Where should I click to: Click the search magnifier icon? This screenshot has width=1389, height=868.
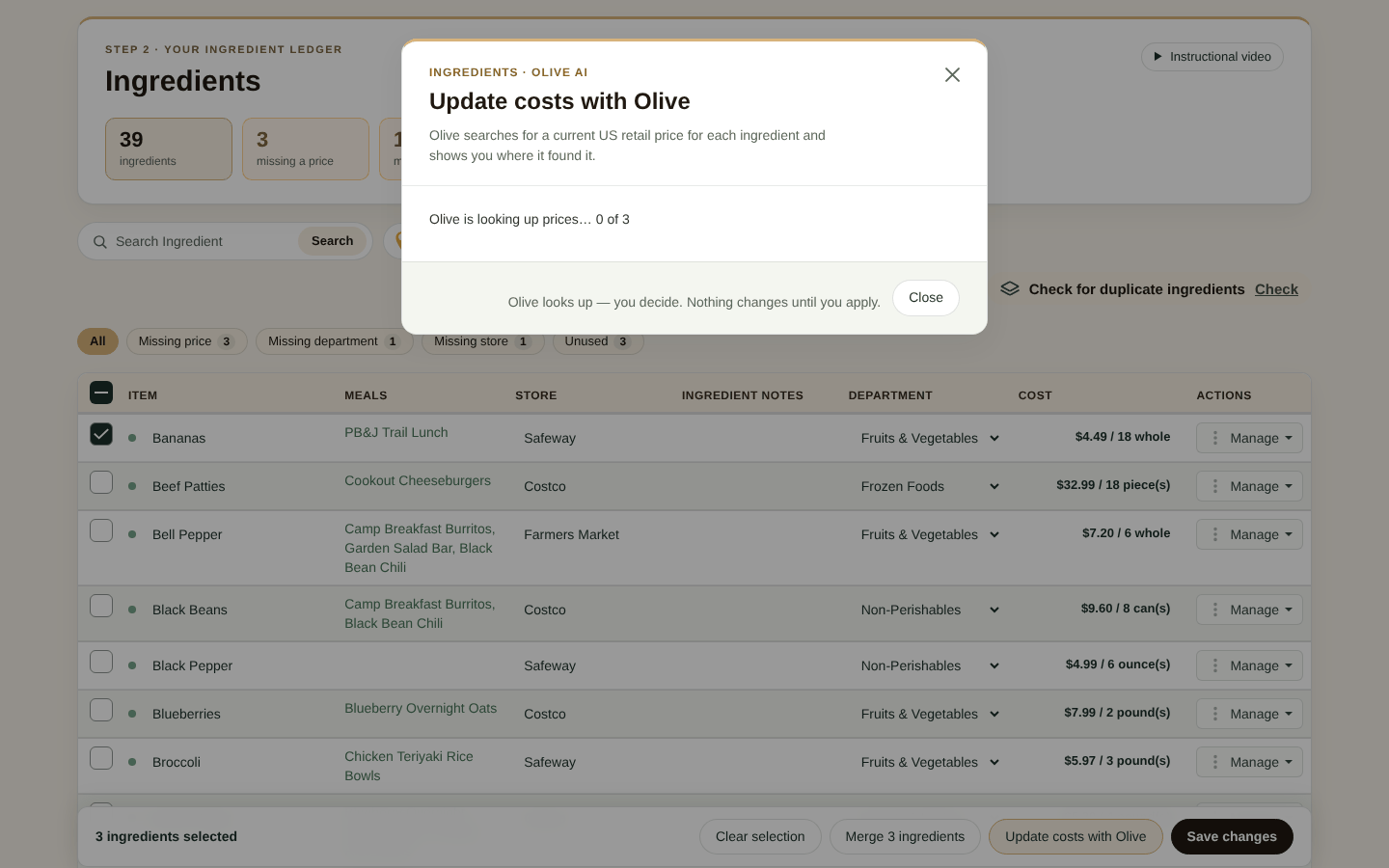pos(100,242)
